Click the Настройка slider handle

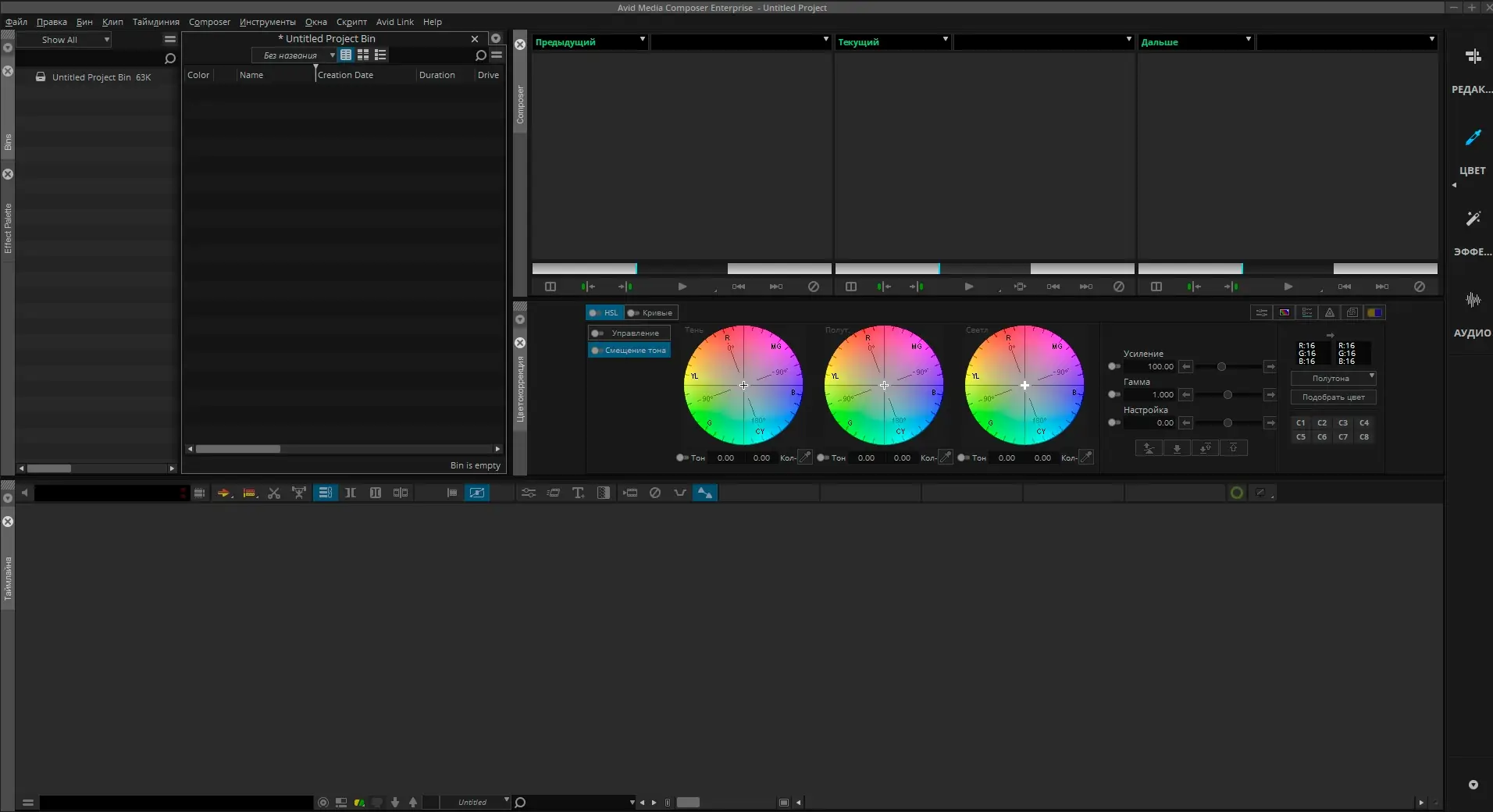pyautogui.click(x=1228, y=422)
